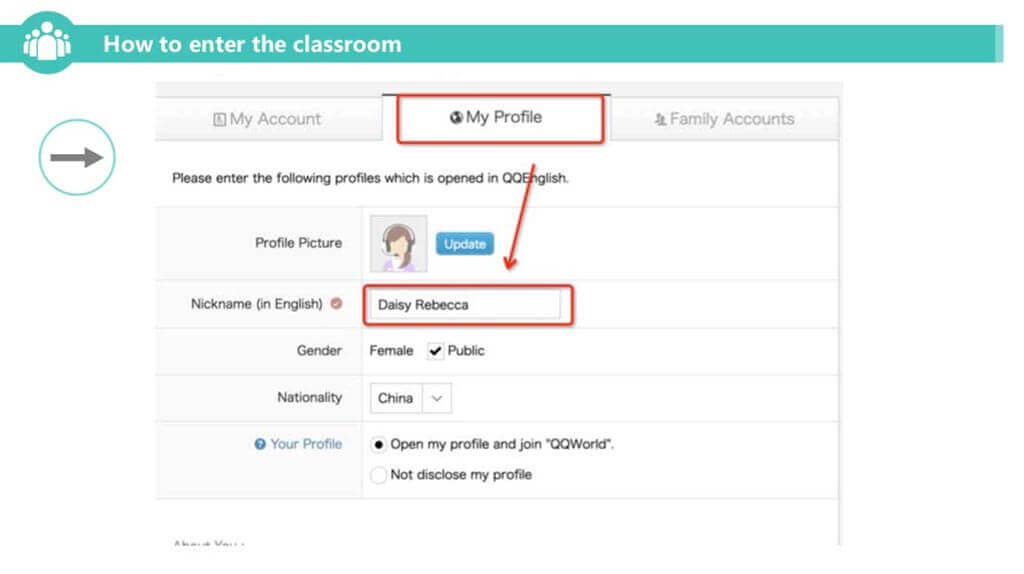Screen dimensions: 1024x574
Task: Click the group people icon in header
Action: [x=47, y=43]
